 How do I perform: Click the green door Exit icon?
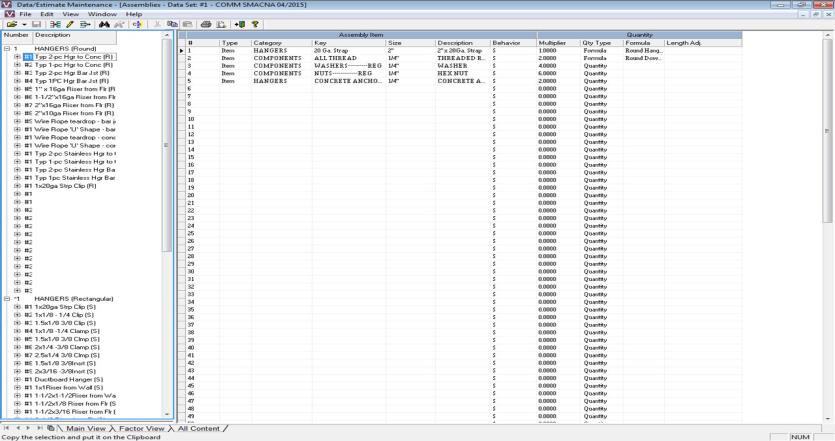point(240,24)
